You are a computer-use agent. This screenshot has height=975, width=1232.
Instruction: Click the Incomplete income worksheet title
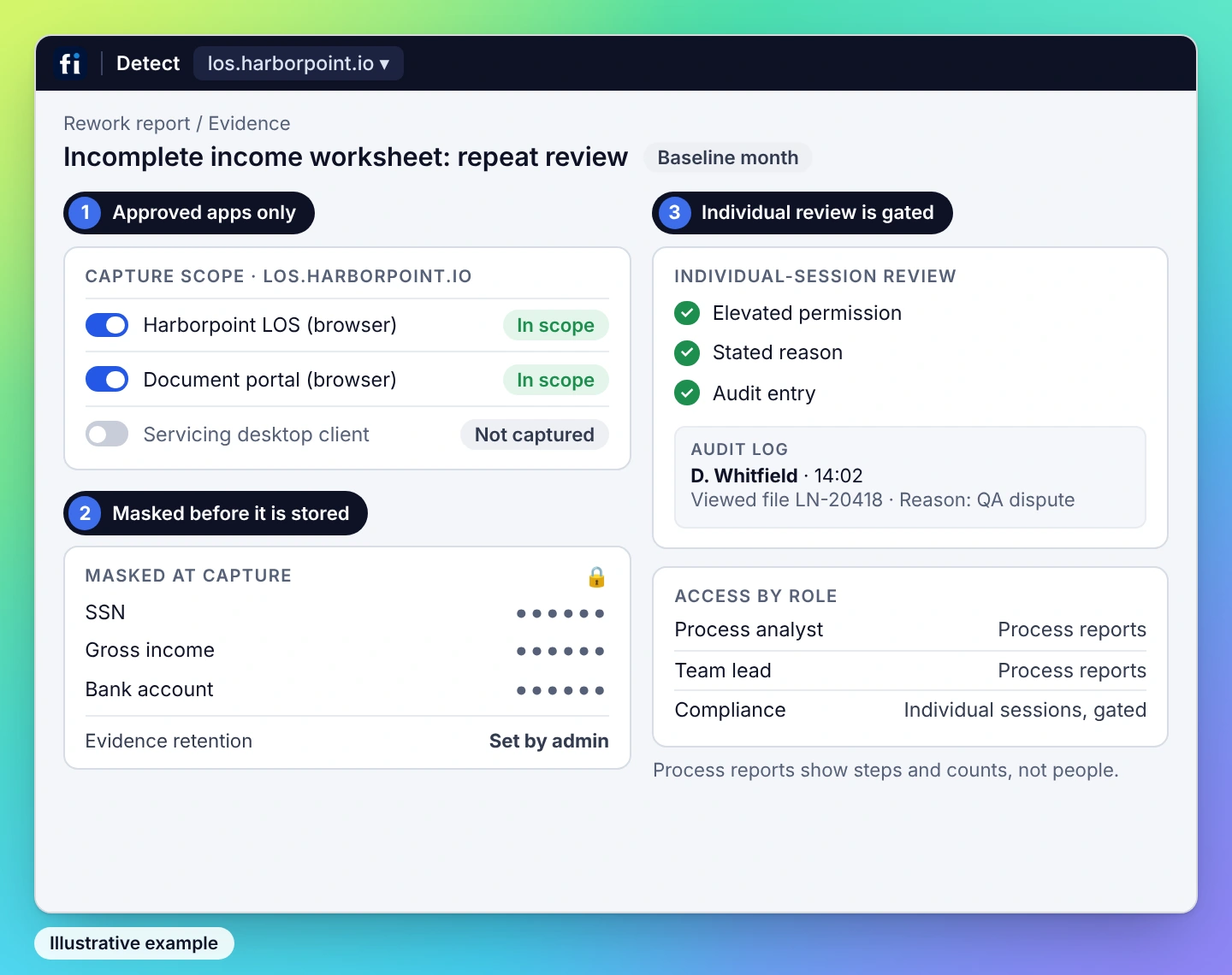pyautogui.click(x=346, y=157)
